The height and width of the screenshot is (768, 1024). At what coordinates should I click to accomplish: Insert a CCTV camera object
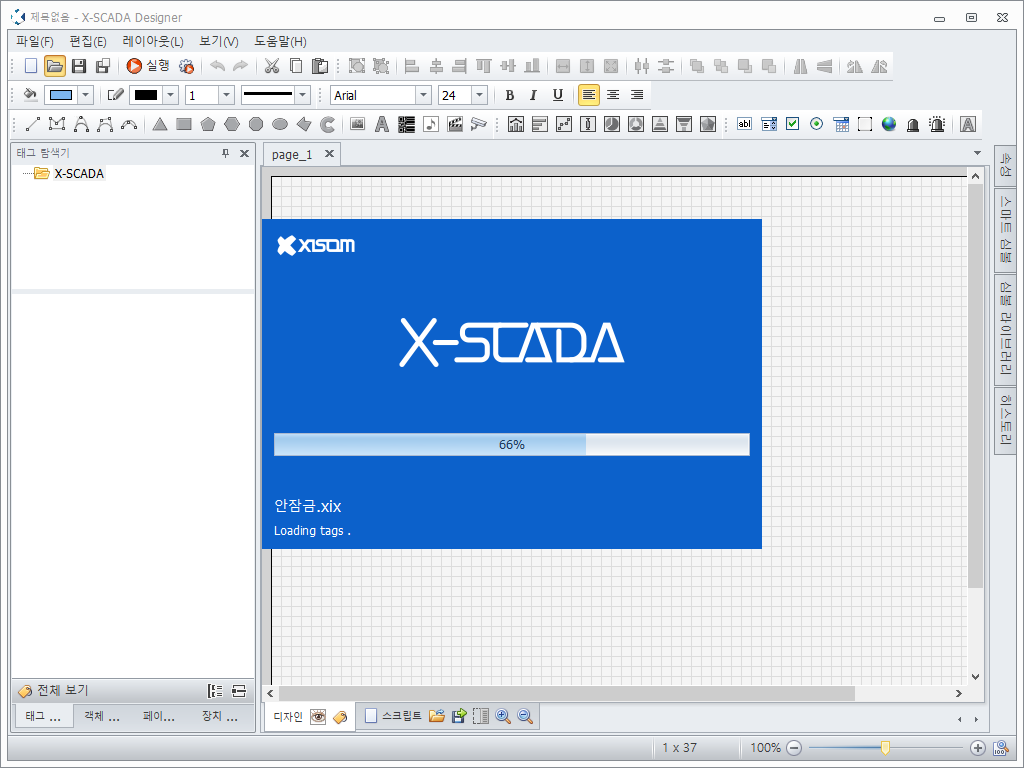coord(479,124)
